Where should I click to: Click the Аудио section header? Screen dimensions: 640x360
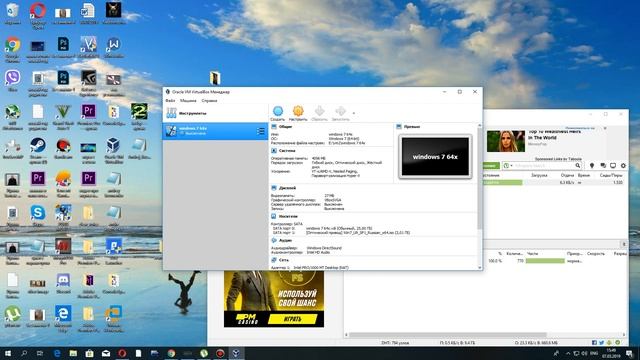(285, 240)
